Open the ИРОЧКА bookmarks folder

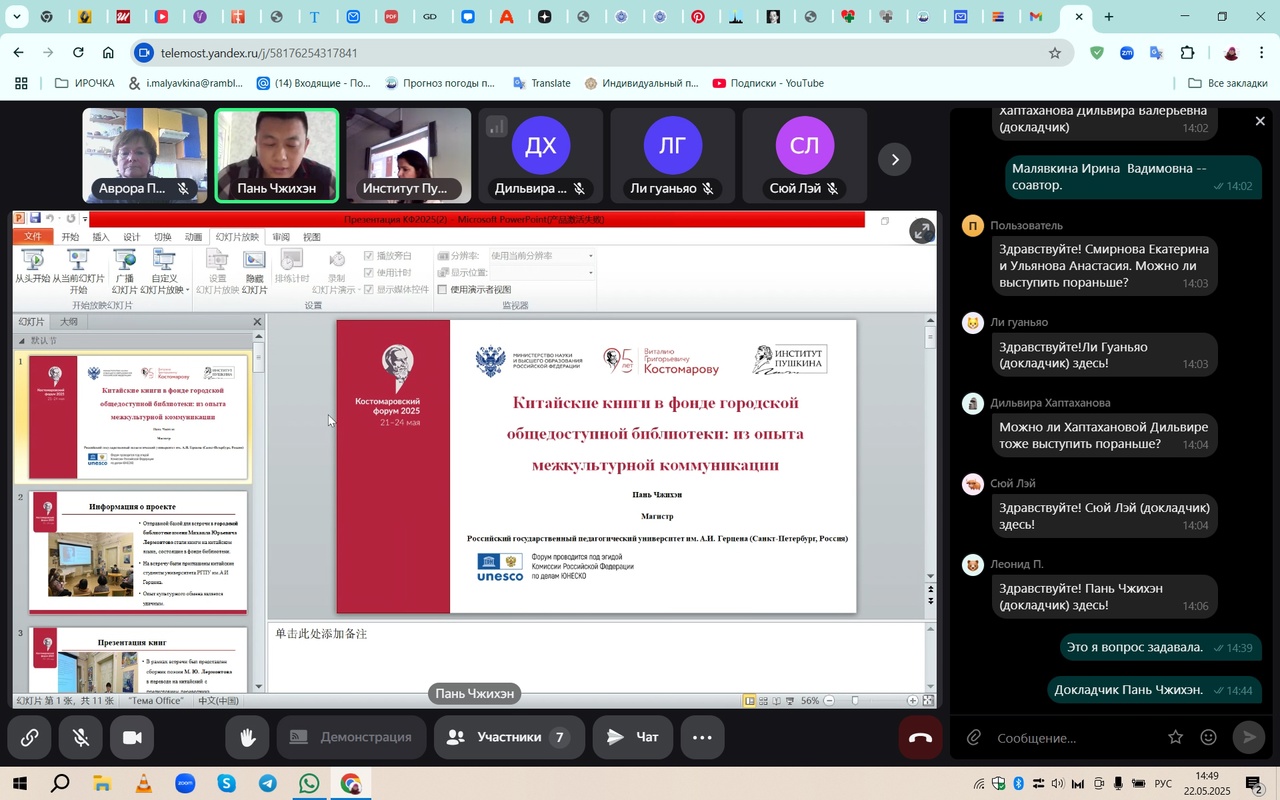click(85, 83)
